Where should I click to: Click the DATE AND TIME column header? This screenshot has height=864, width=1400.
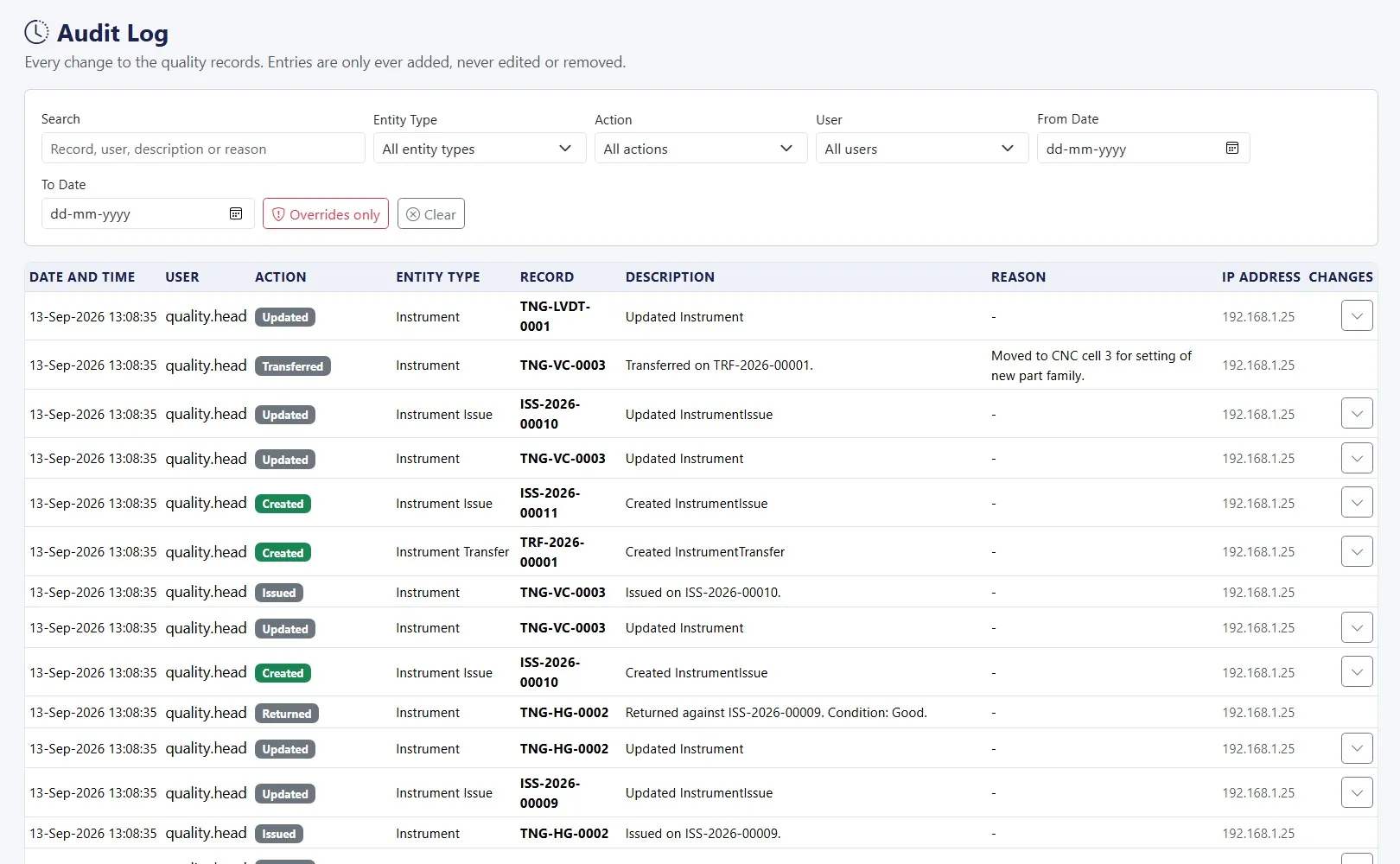pos(82,277)
